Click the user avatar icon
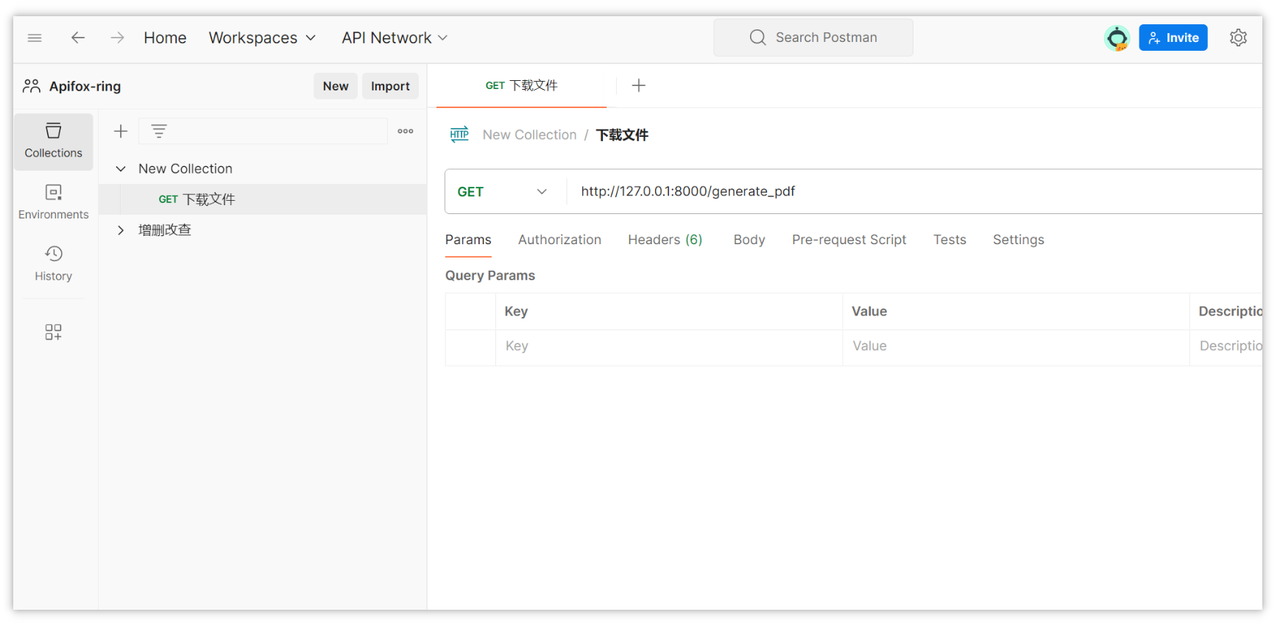 pos(1117,38)
